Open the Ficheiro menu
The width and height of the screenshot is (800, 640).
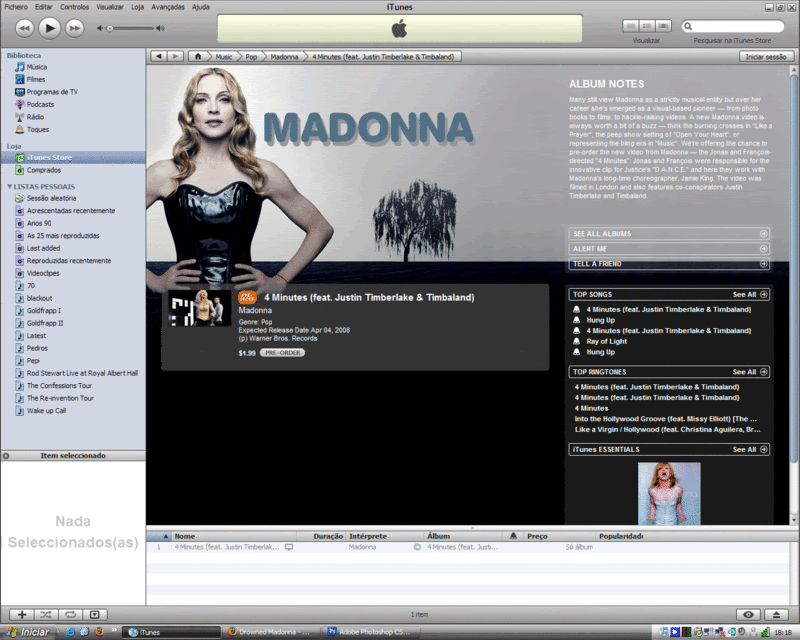tap(16, 7)
